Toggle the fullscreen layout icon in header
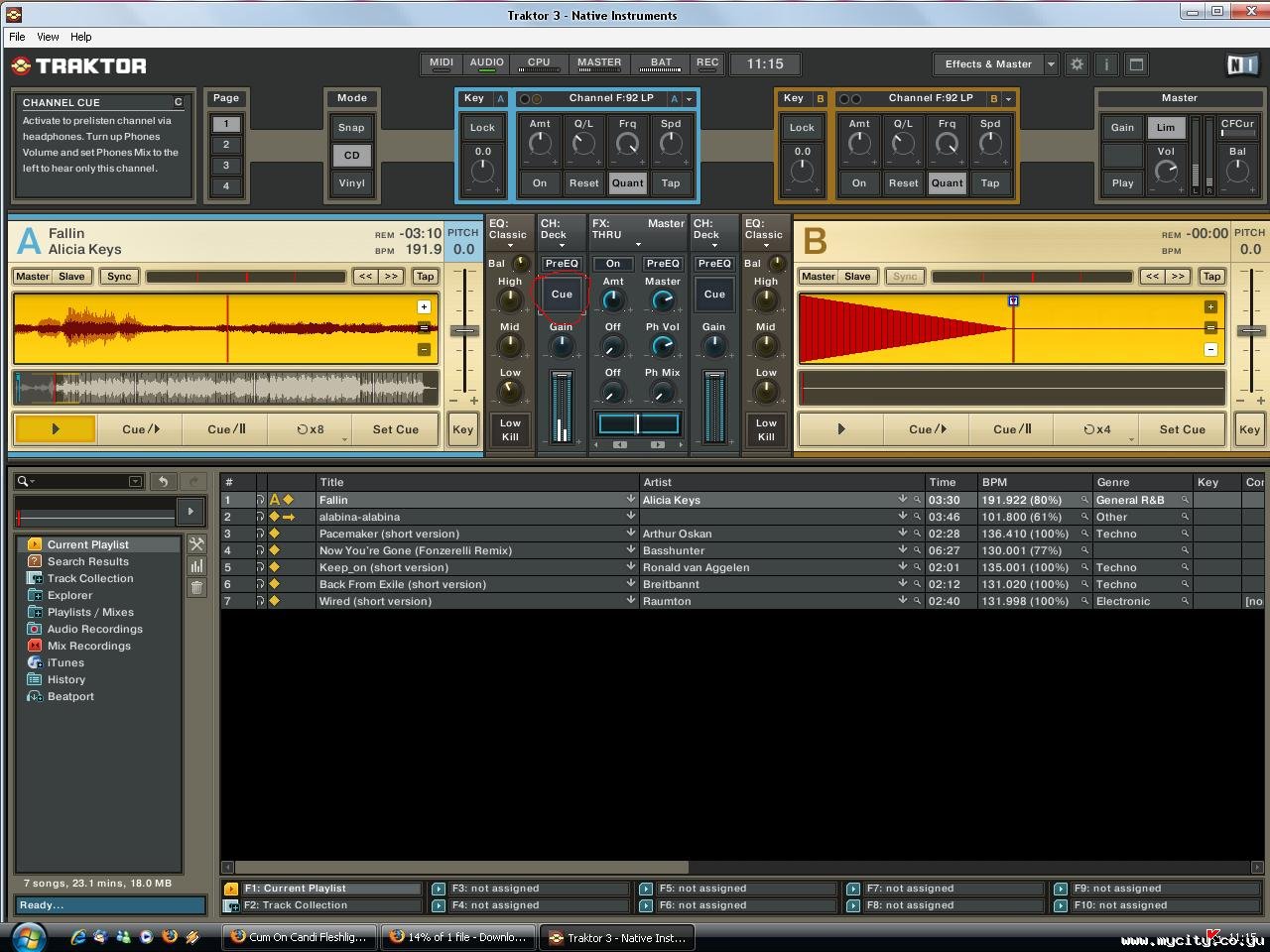The image size is (1270, 952). (1136, 64)
